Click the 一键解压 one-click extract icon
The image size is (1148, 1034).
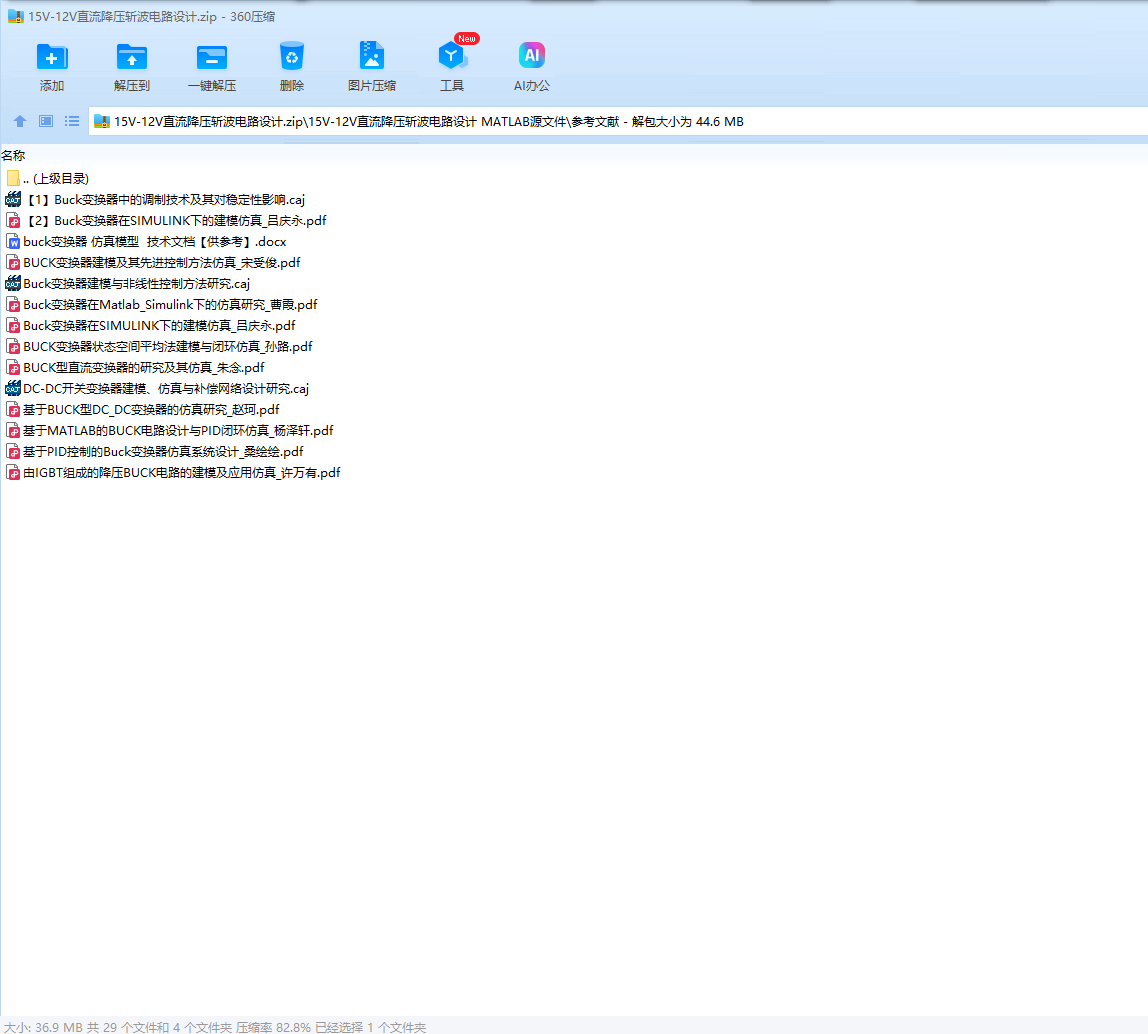click(212, 57)
